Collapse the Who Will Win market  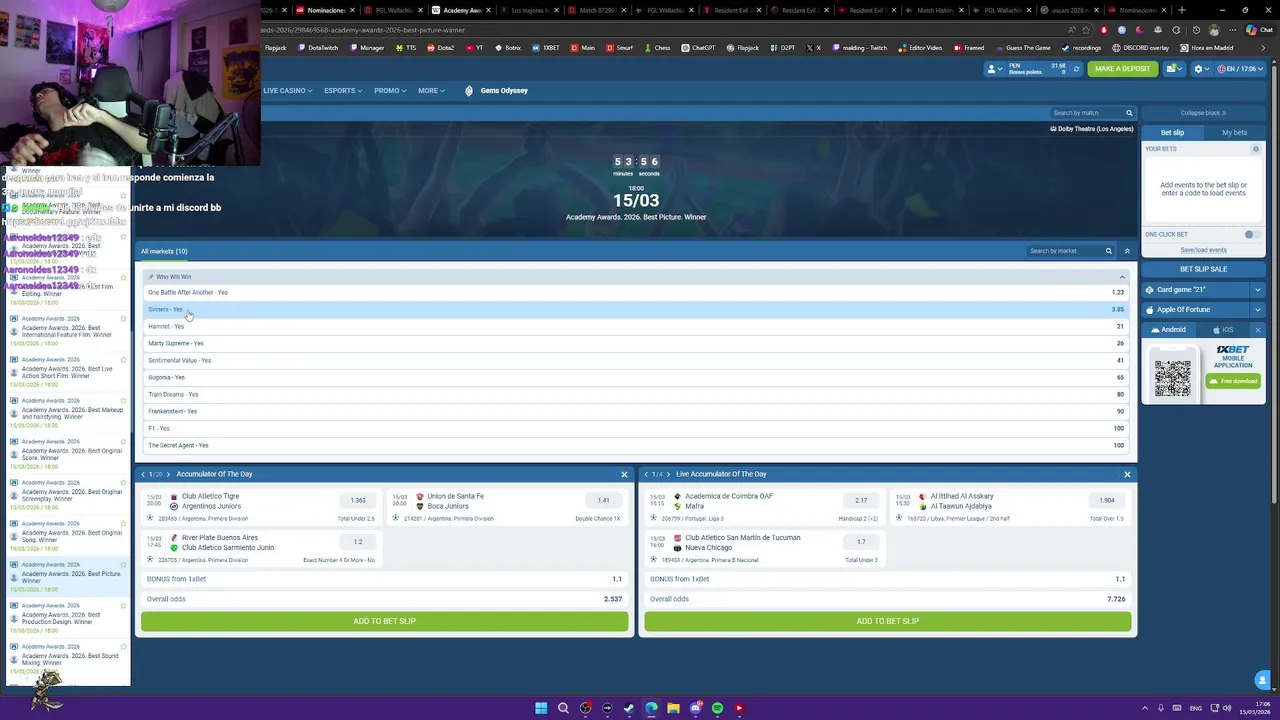point(1122,277)
